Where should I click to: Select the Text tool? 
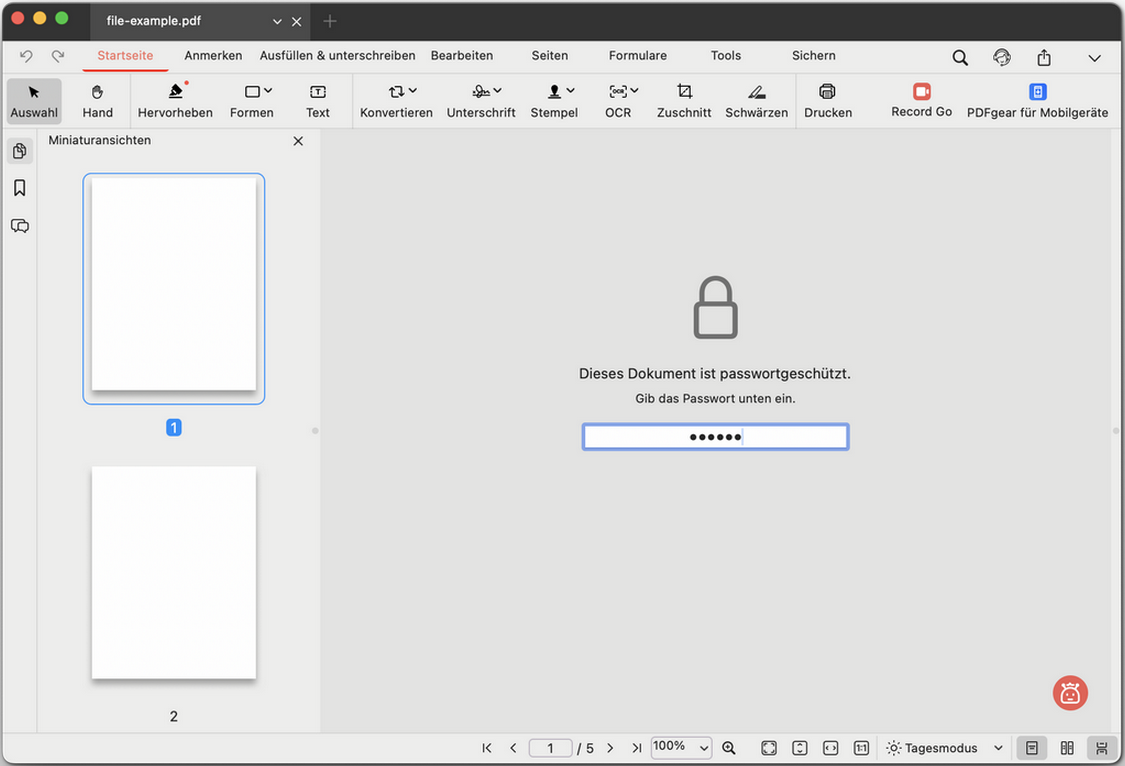click(317, 100)
